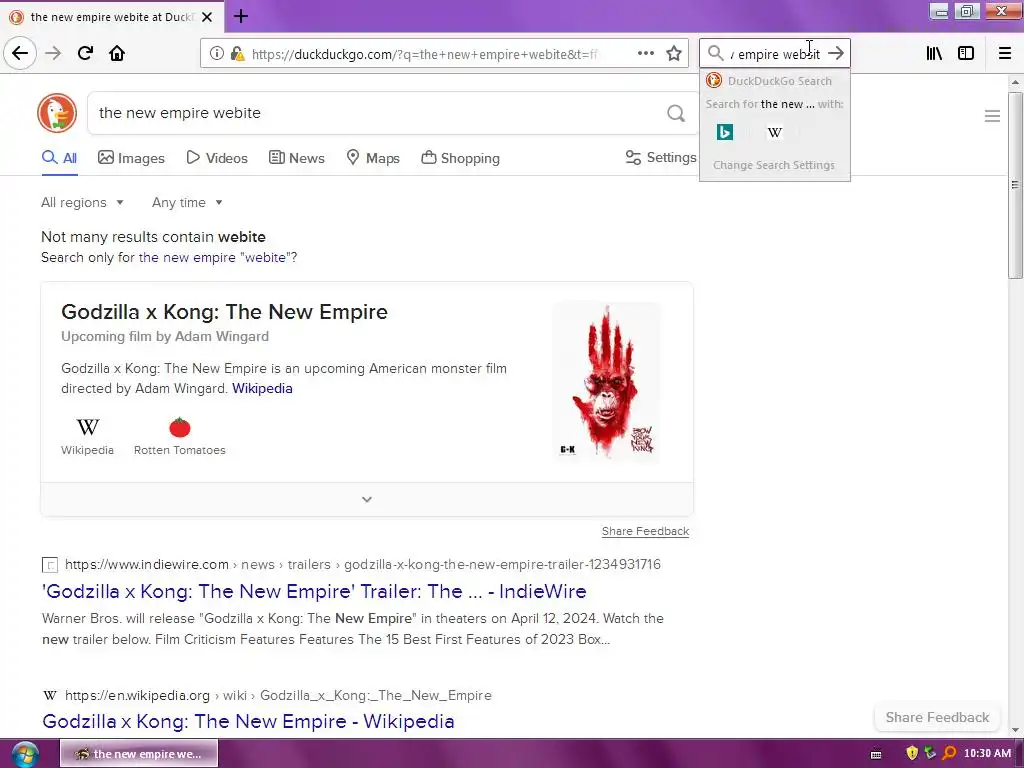The height and width of the screenshot is (768, 1024).
Task: Click the the new empire "webite" link
Action: [x=212, y=257]
